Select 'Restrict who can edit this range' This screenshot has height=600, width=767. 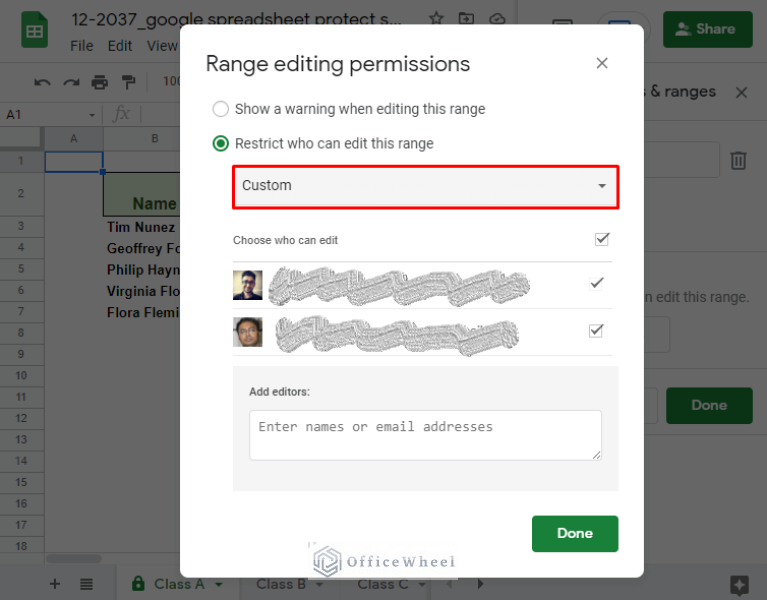[221, 143]
